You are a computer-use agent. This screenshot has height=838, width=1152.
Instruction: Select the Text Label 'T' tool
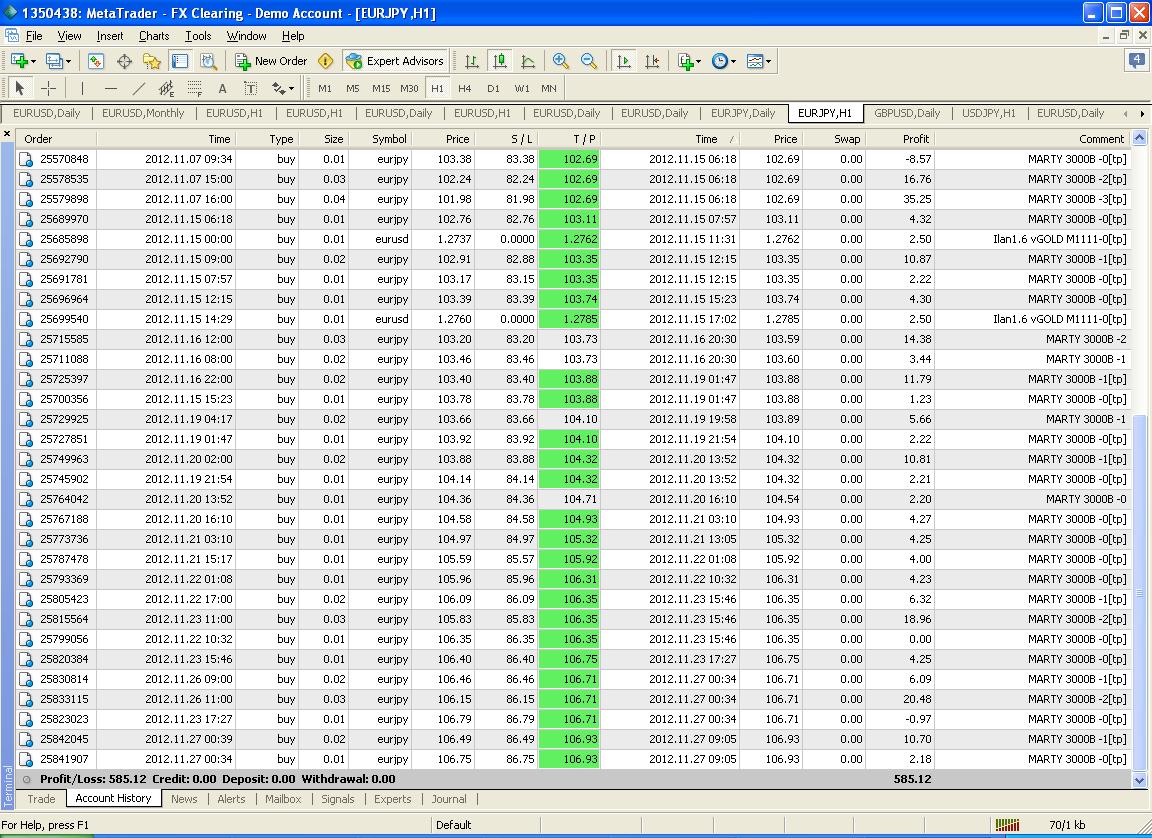click(251, 89)
